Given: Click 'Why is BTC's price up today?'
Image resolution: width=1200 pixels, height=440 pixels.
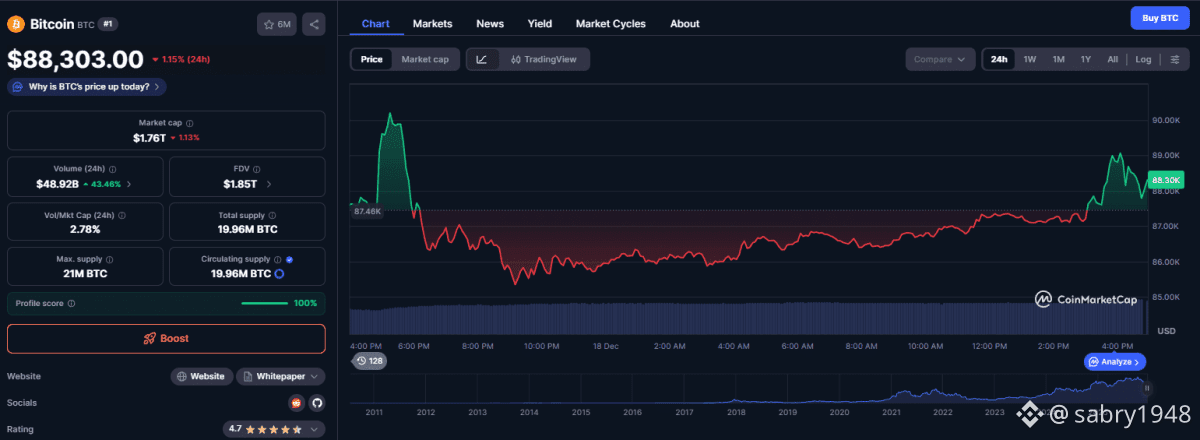Looking at the screenshot, I should [88, 87].
